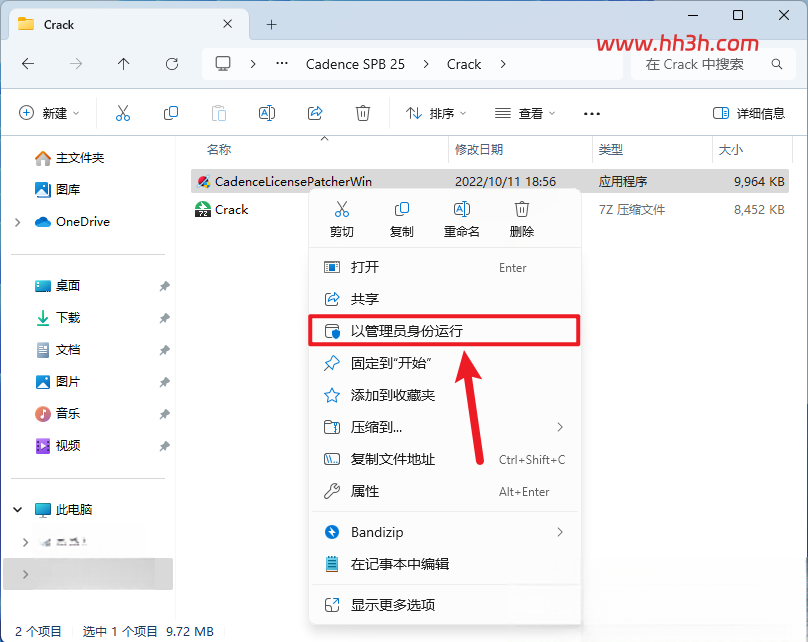Open a new tab with the plus button
This screenshot has width=808, height=642.
click(x=272, y=24)
